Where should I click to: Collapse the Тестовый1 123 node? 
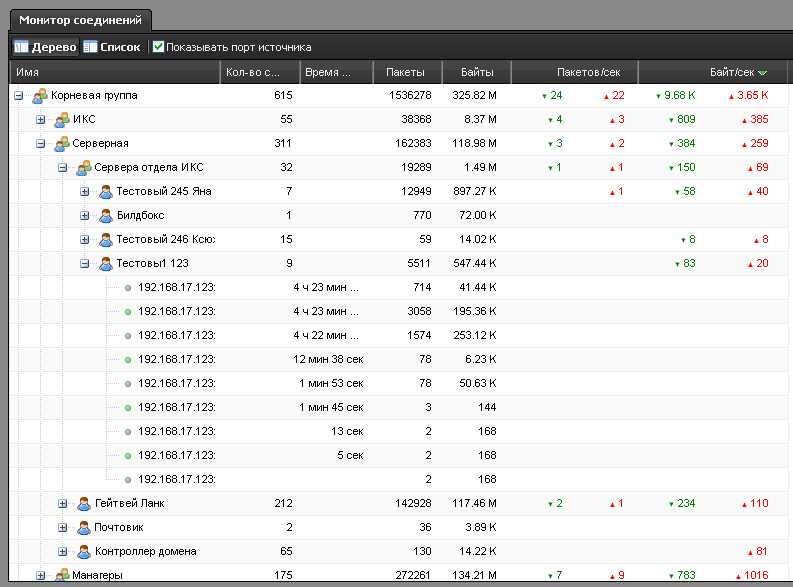coord(85,264)
